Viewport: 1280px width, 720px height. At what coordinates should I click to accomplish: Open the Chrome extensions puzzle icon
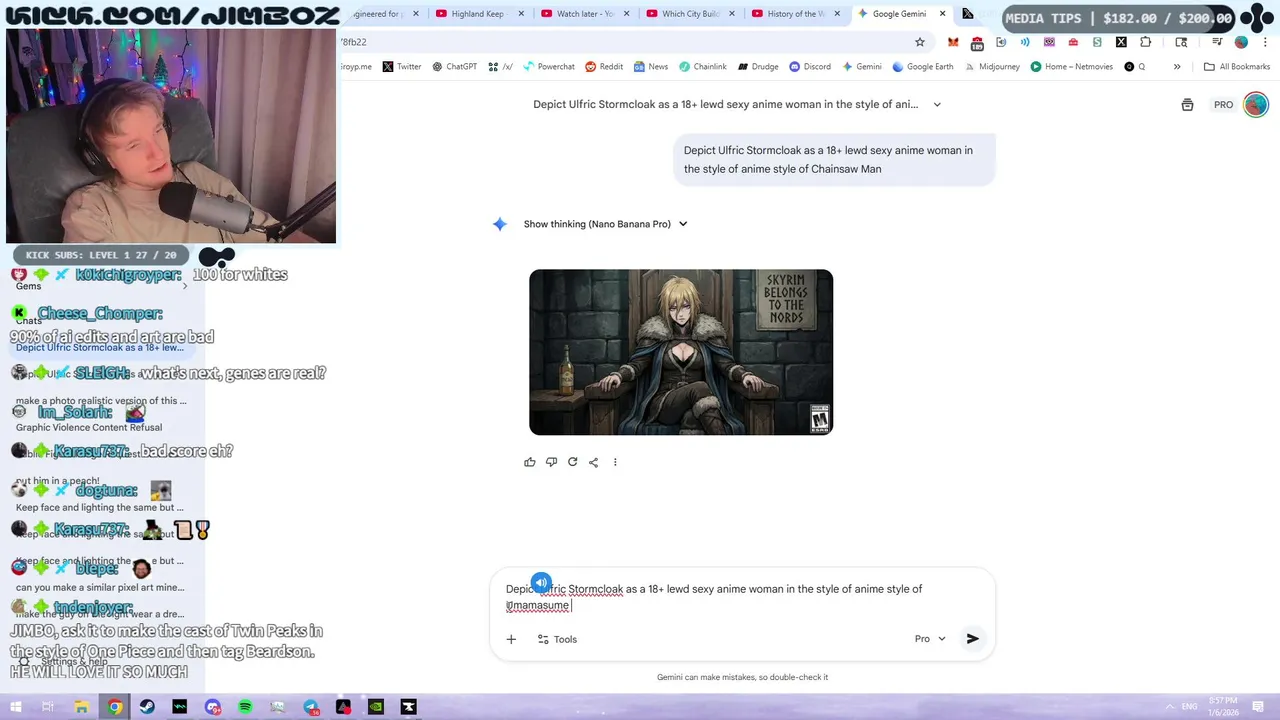tap(1145, 42)
